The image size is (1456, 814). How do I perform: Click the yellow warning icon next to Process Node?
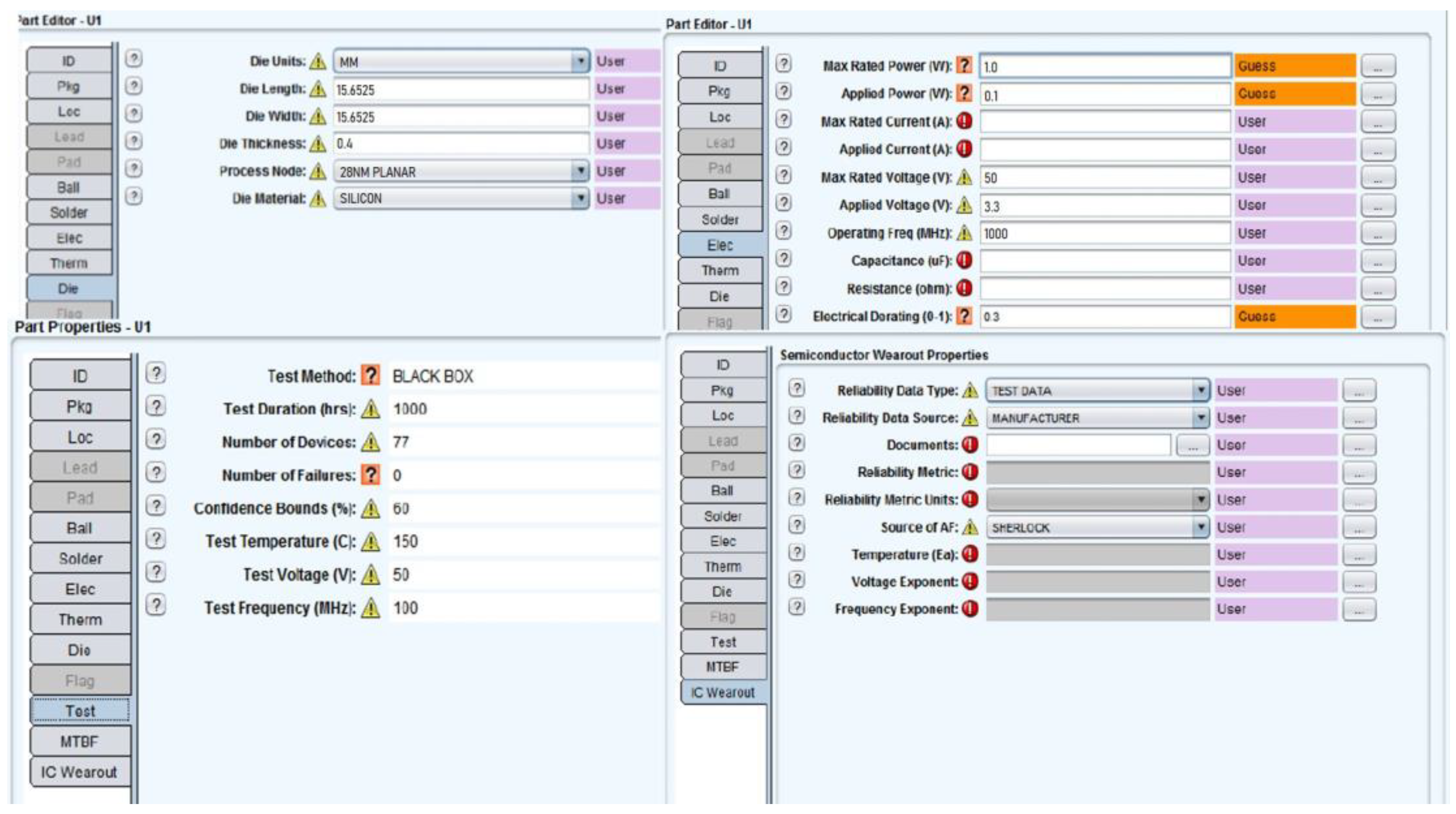(318, 171)
